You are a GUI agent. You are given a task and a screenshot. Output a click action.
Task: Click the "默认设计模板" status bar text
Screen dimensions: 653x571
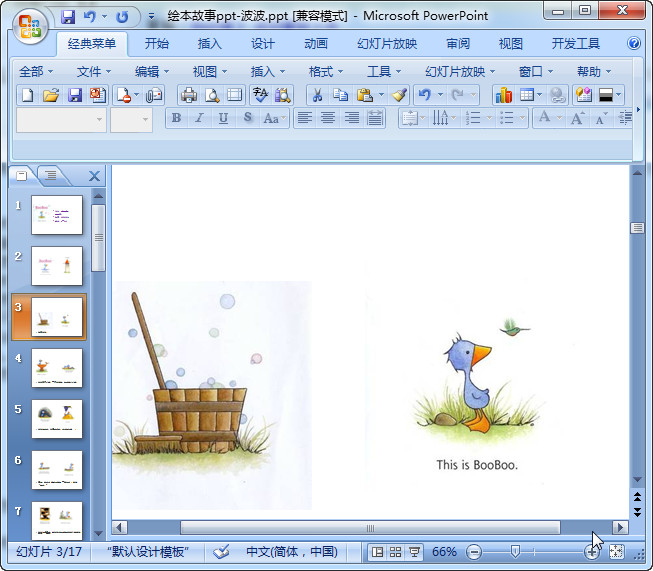(x=148, y=552)
